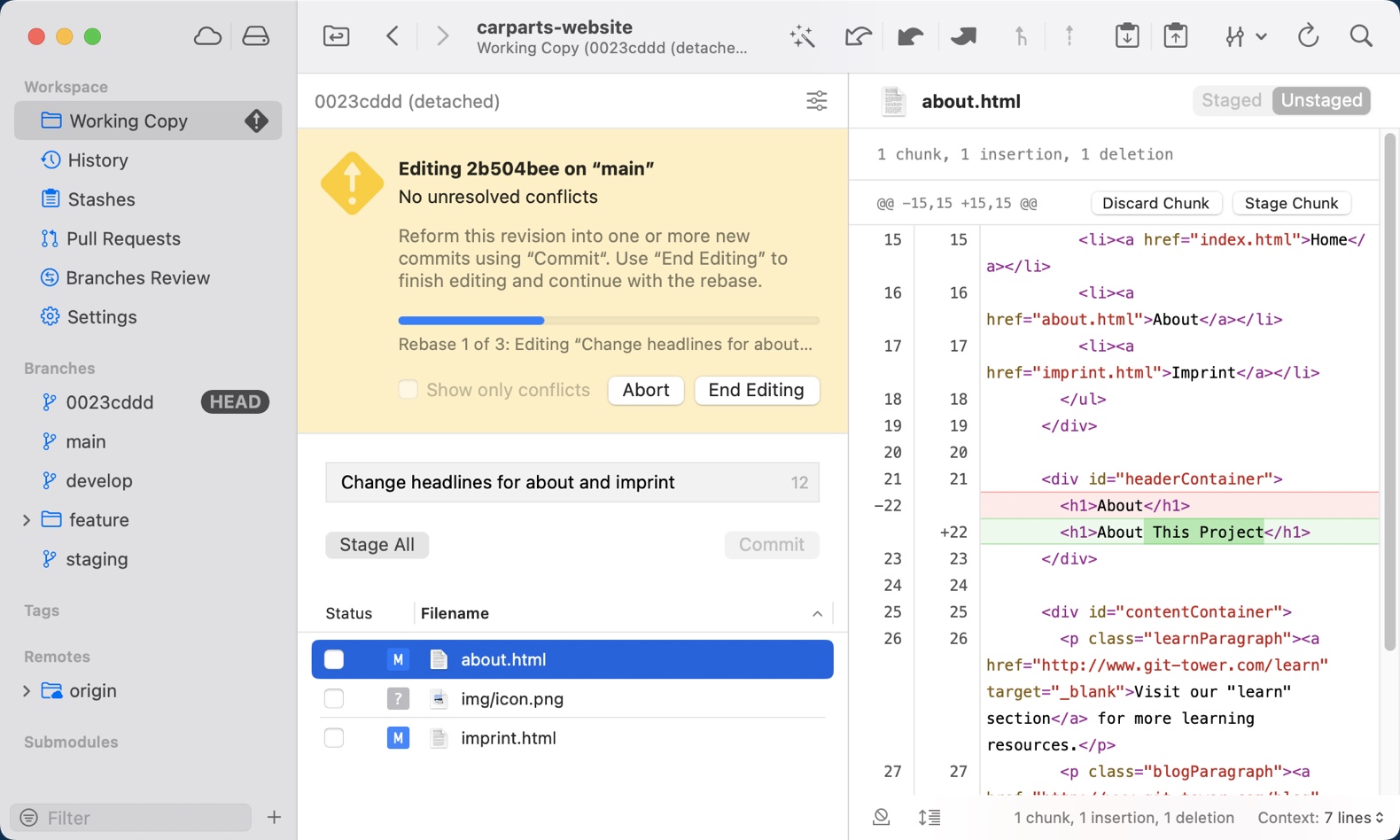Tick the imprint.html staging checkbox
This screenshot has width=1400, height=840.
334,737
